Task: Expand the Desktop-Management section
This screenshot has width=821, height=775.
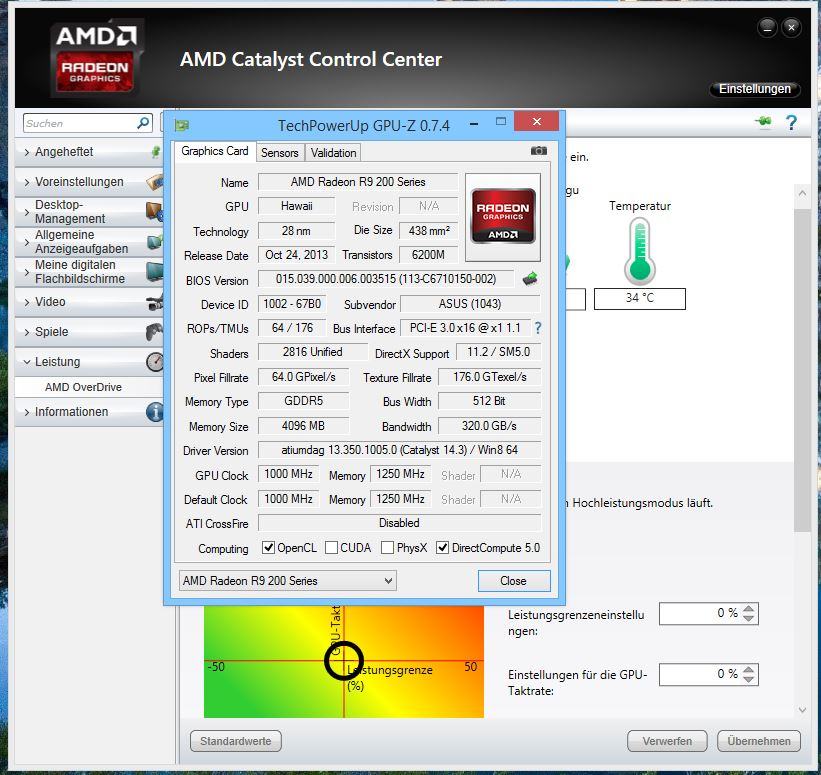Action: click(x=27, y=212)
